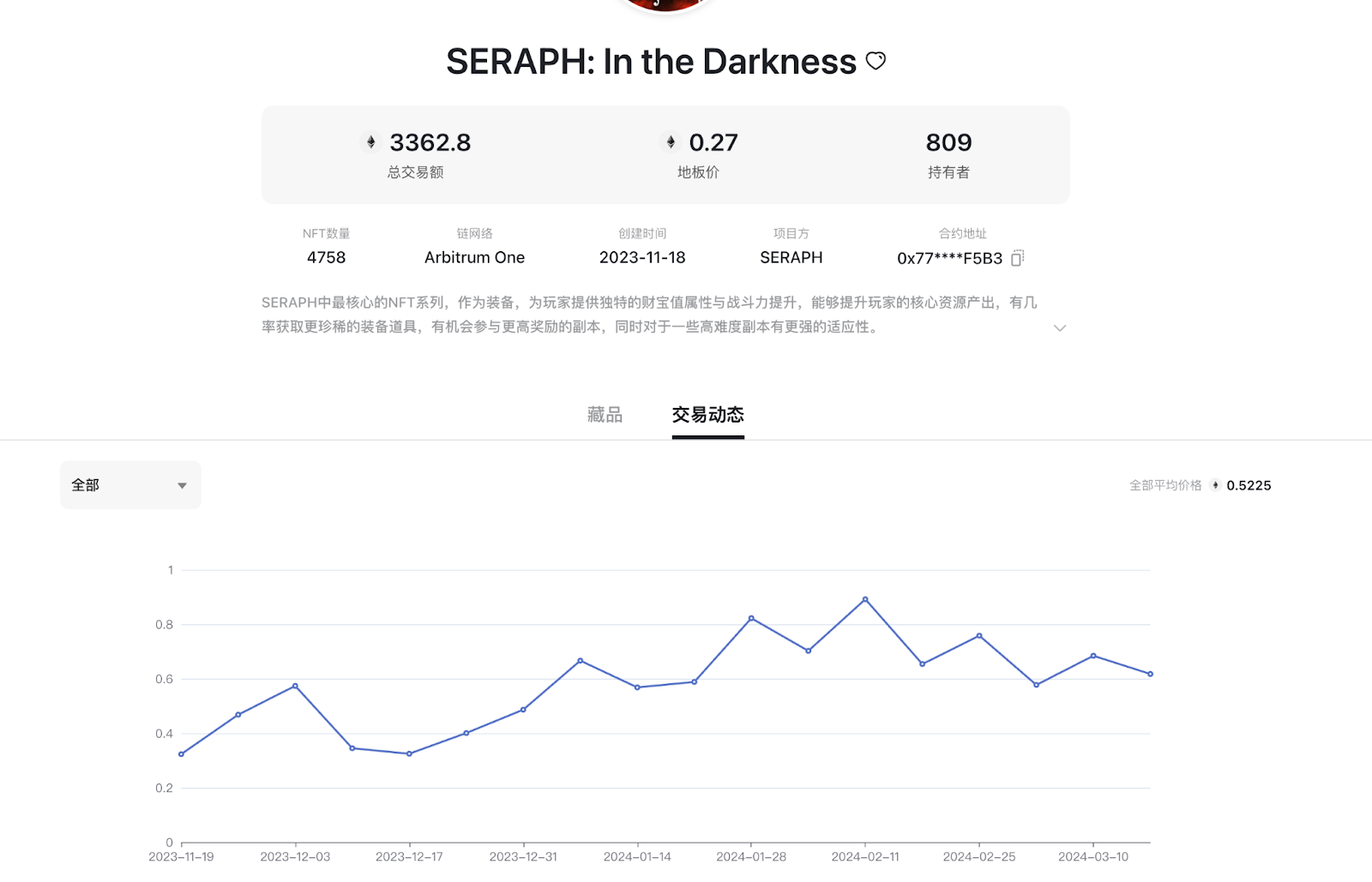1372x882 pixels.
Task: Click the chart data point at 2023-12-03
Action: 295,686
